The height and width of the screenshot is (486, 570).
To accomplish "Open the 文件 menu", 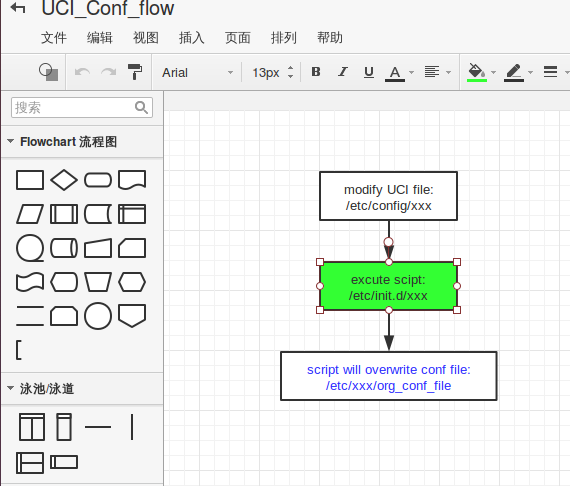I will [54, 38].
